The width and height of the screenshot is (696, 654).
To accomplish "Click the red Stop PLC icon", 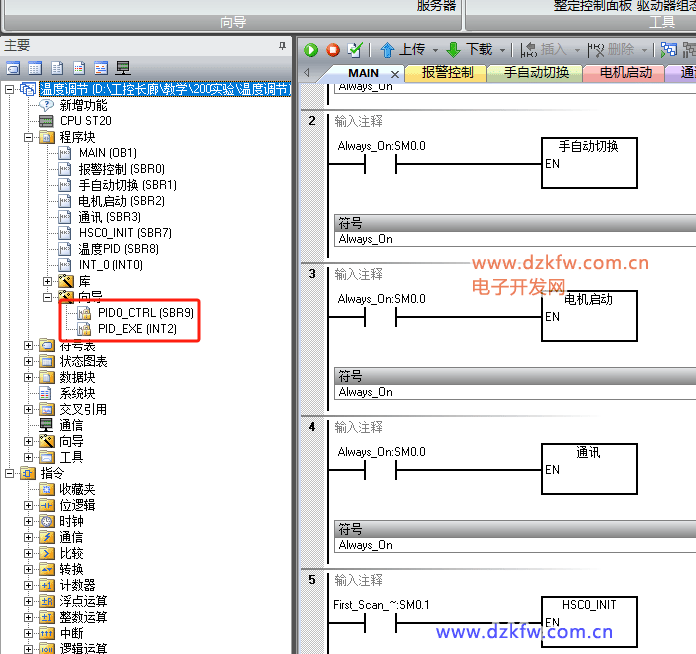I will point(333,49).
